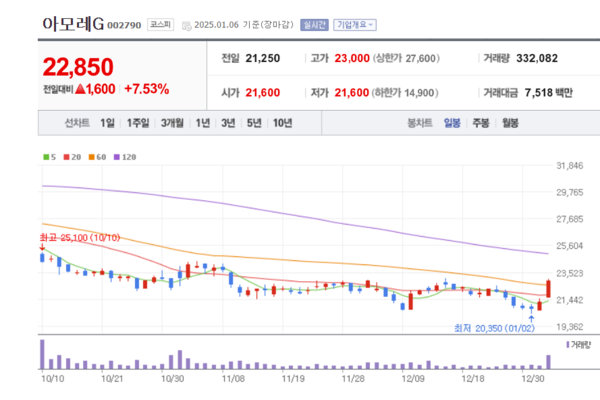The image size is (600, 400).
Task: Click the first volume bar at 10/10
Action: point(42,354)
